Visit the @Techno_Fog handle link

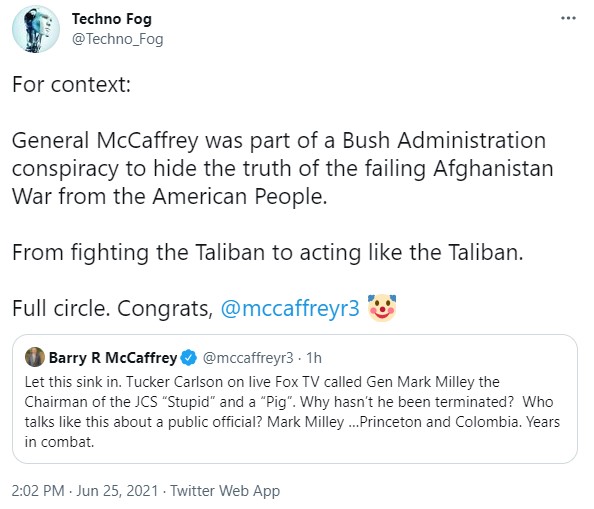[117, 39]
